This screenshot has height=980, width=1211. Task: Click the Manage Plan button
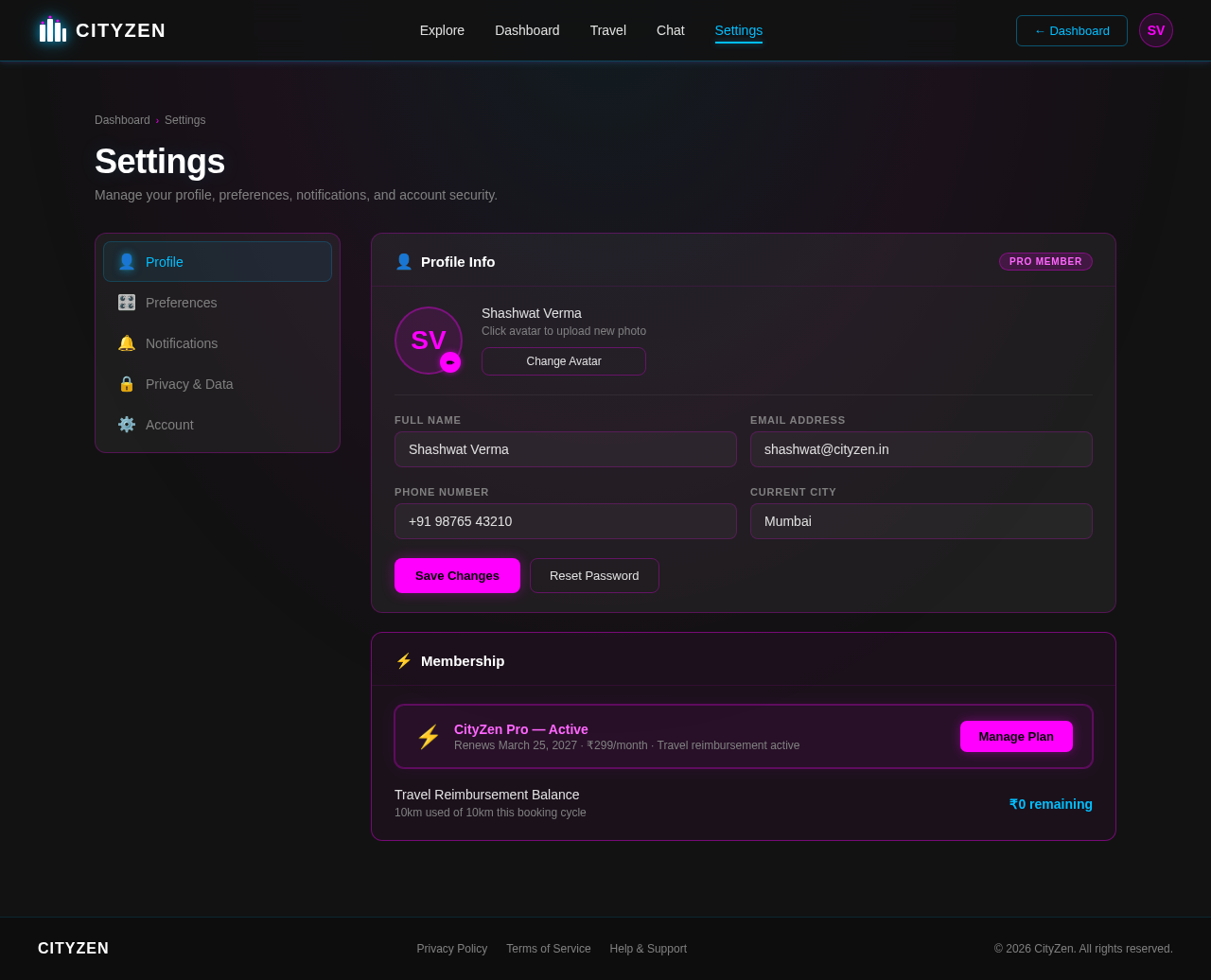1016,736
